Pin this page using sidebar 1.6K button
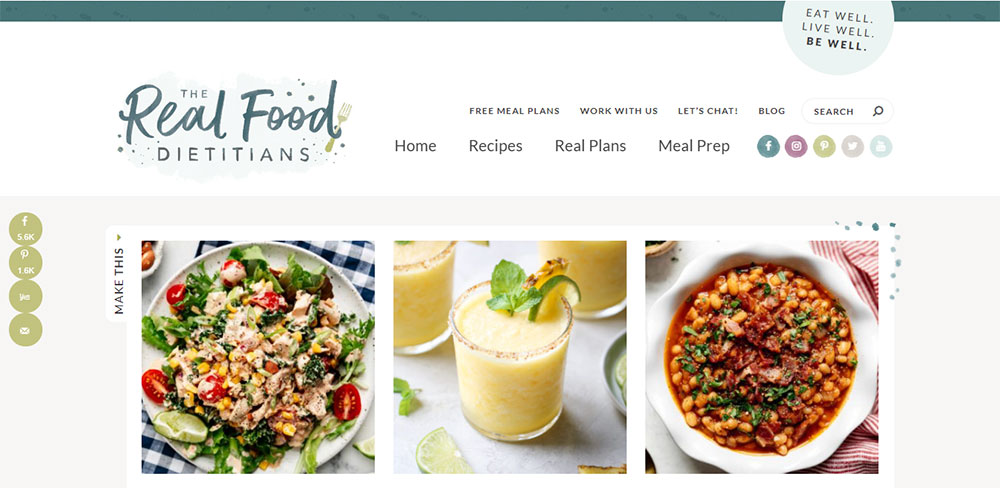This screenshot has height=488, width=1000. 26,263
